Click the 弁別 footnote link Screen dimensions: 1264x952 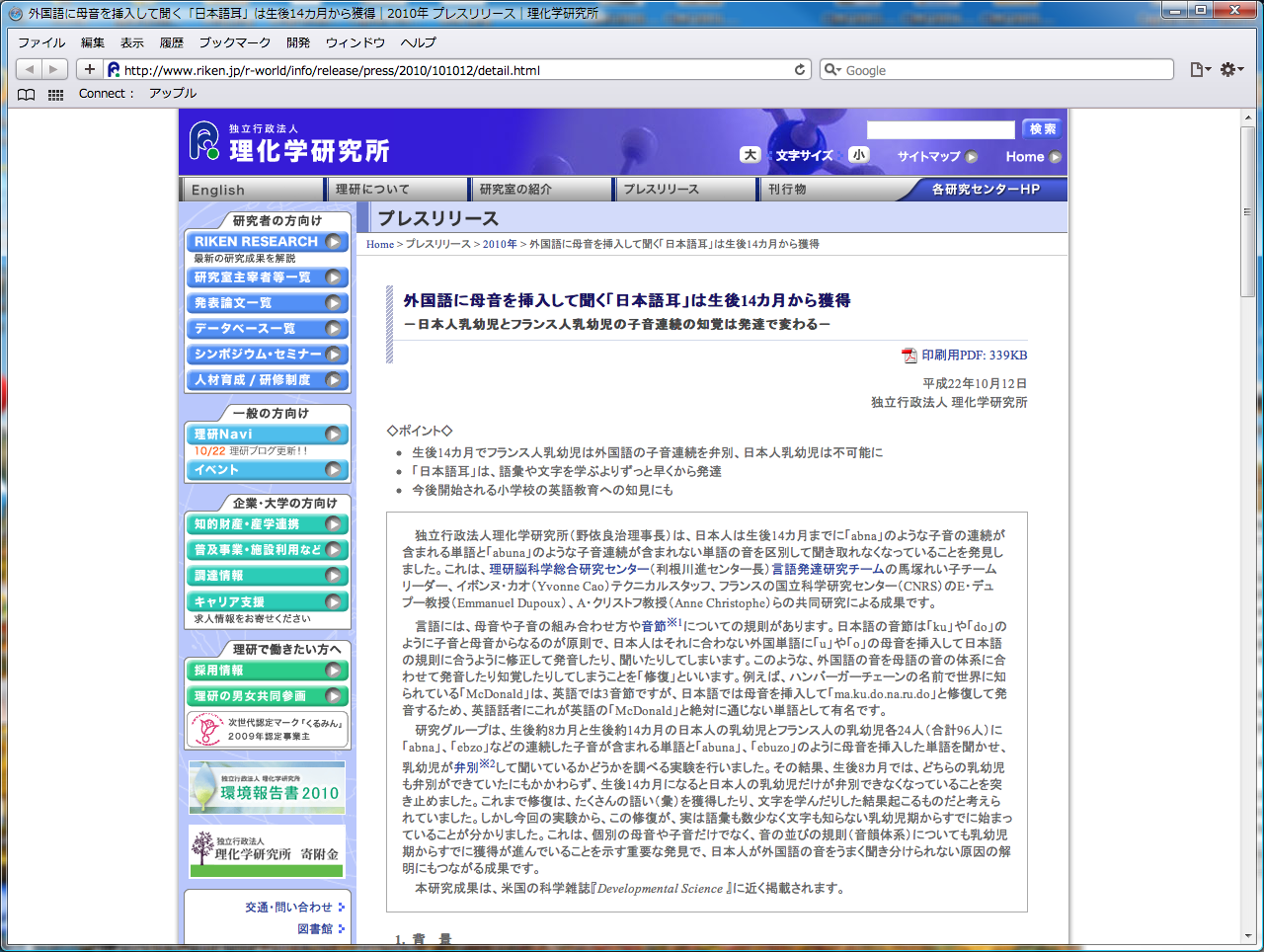pyautogui.click(x=466, y=767)
